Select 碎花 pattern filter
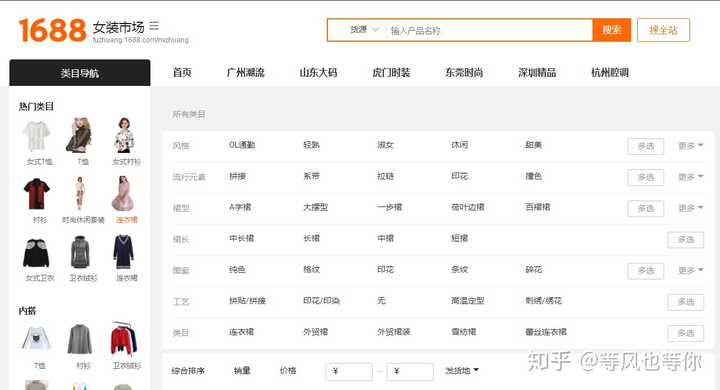The image size is (720, 390). coord(534,270)
